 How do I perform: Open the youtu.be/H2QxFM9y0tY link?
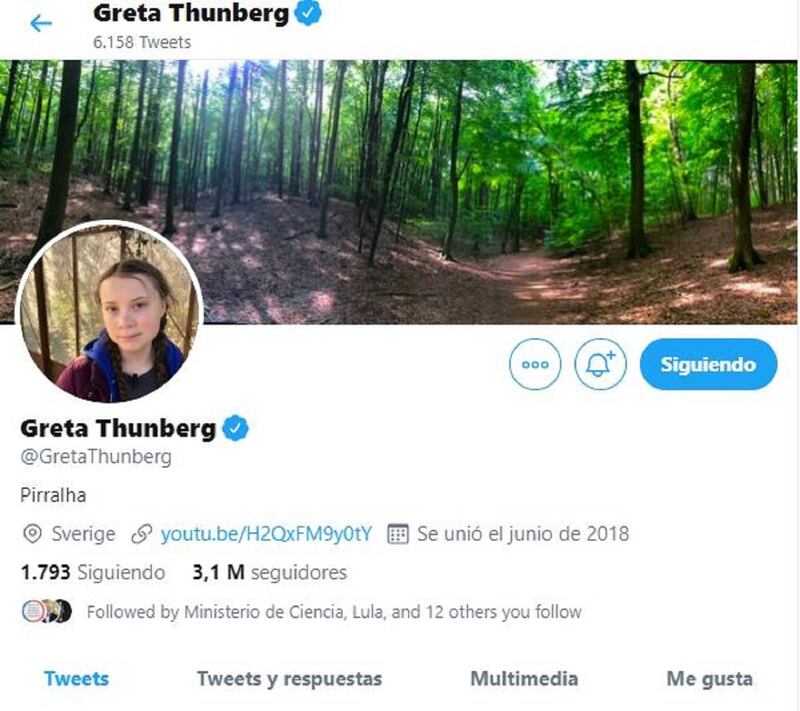pyautogui.click(x=266, y=534)
